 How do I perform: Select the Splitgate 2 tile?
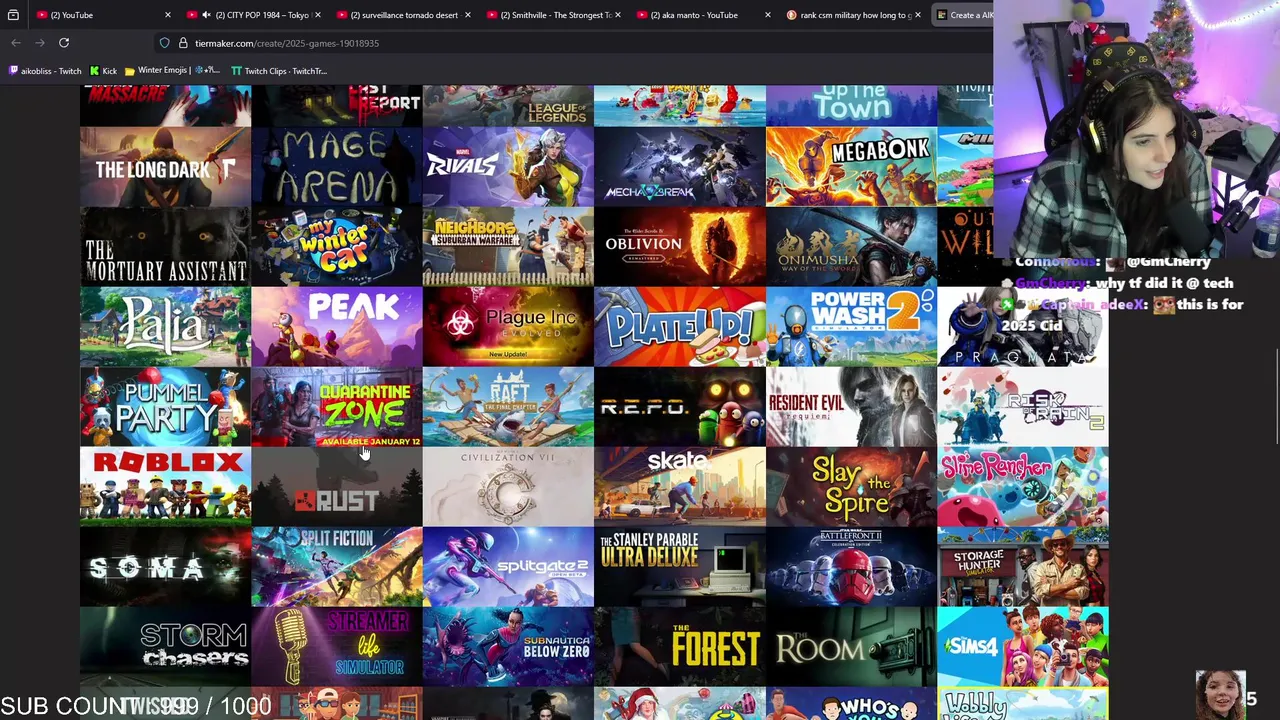508,567
